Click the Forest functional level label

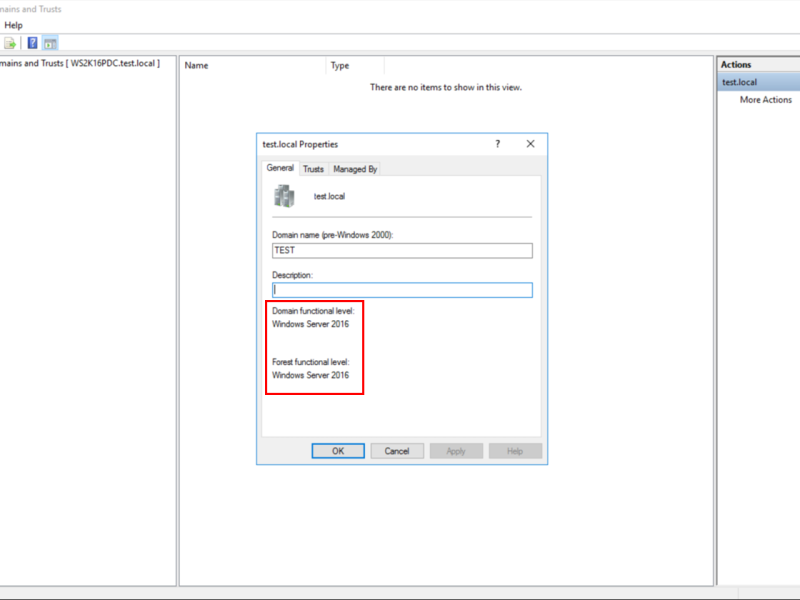click(310, 362)
